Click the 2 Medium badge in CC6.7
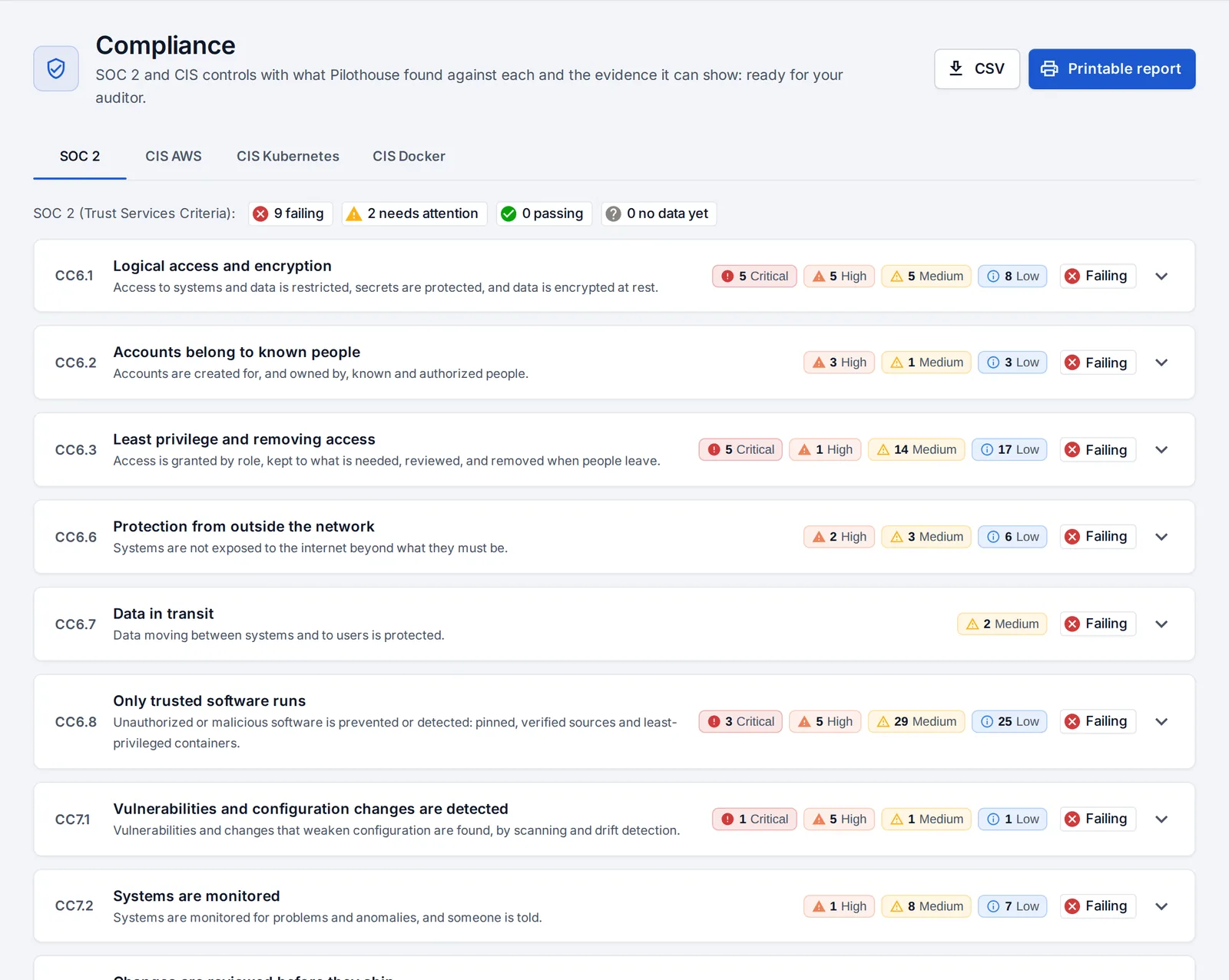This screenshot has height=980, width=1229. tap(1002, 624)
